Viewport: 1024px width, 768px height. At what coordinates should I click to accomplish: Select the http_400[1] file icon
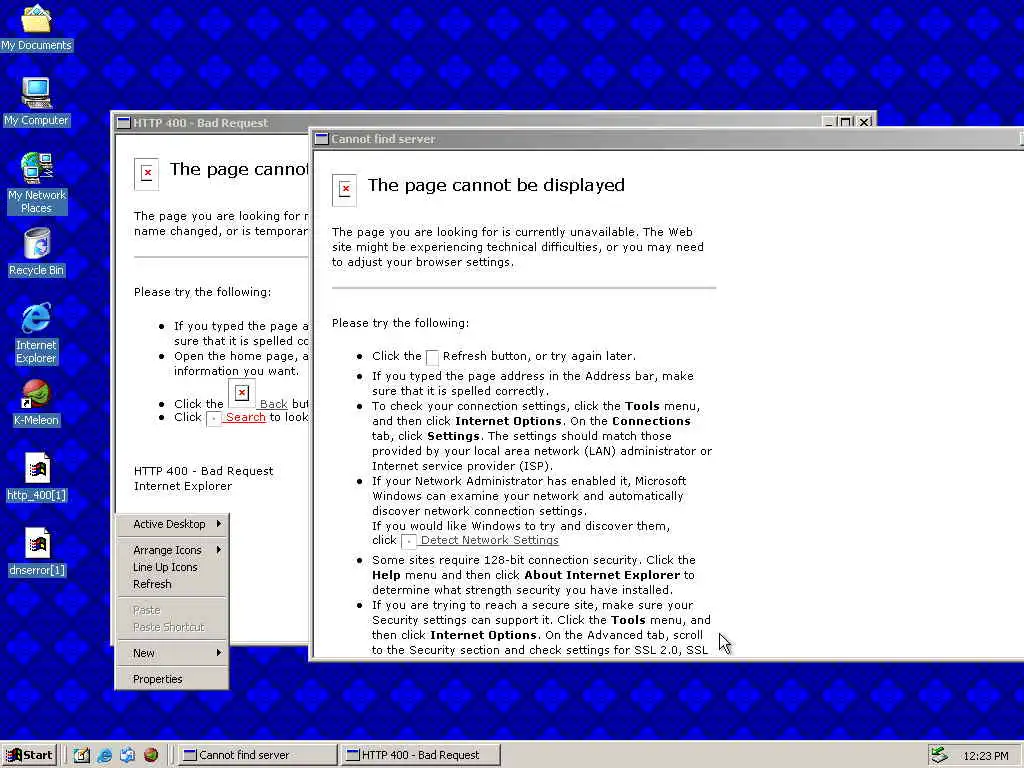point(37,477)
